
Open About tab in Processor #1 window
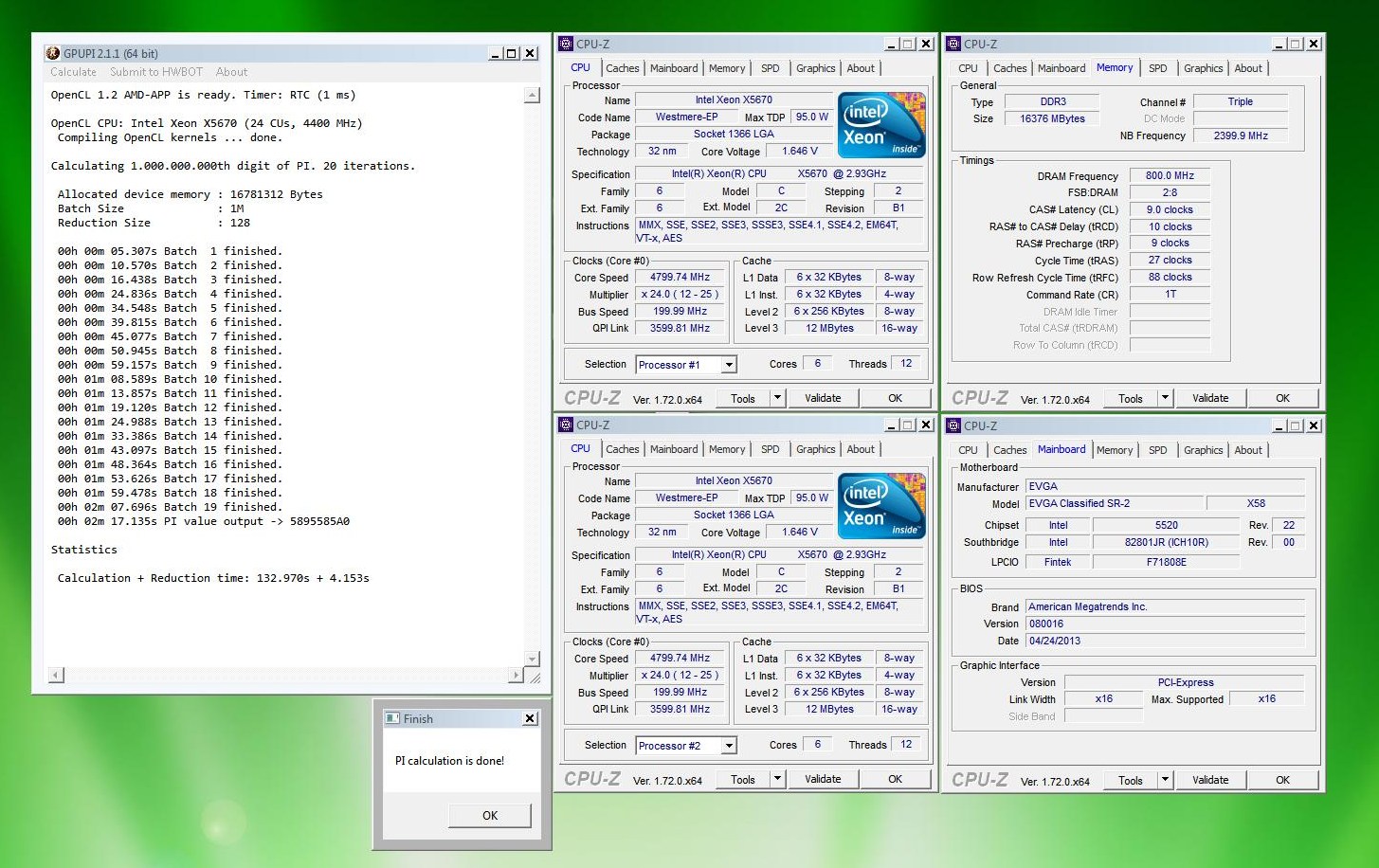point(861,68)
